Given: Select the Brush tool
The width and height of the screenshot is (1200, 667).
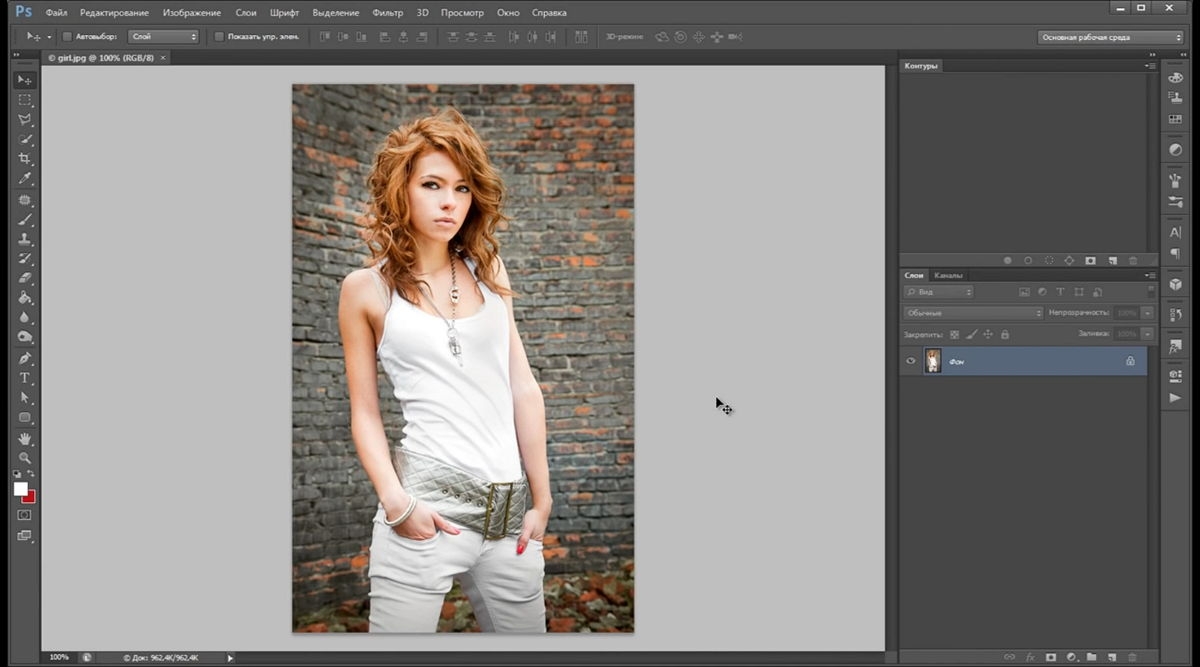Looking at the screenshot, I should click(25, 220).
